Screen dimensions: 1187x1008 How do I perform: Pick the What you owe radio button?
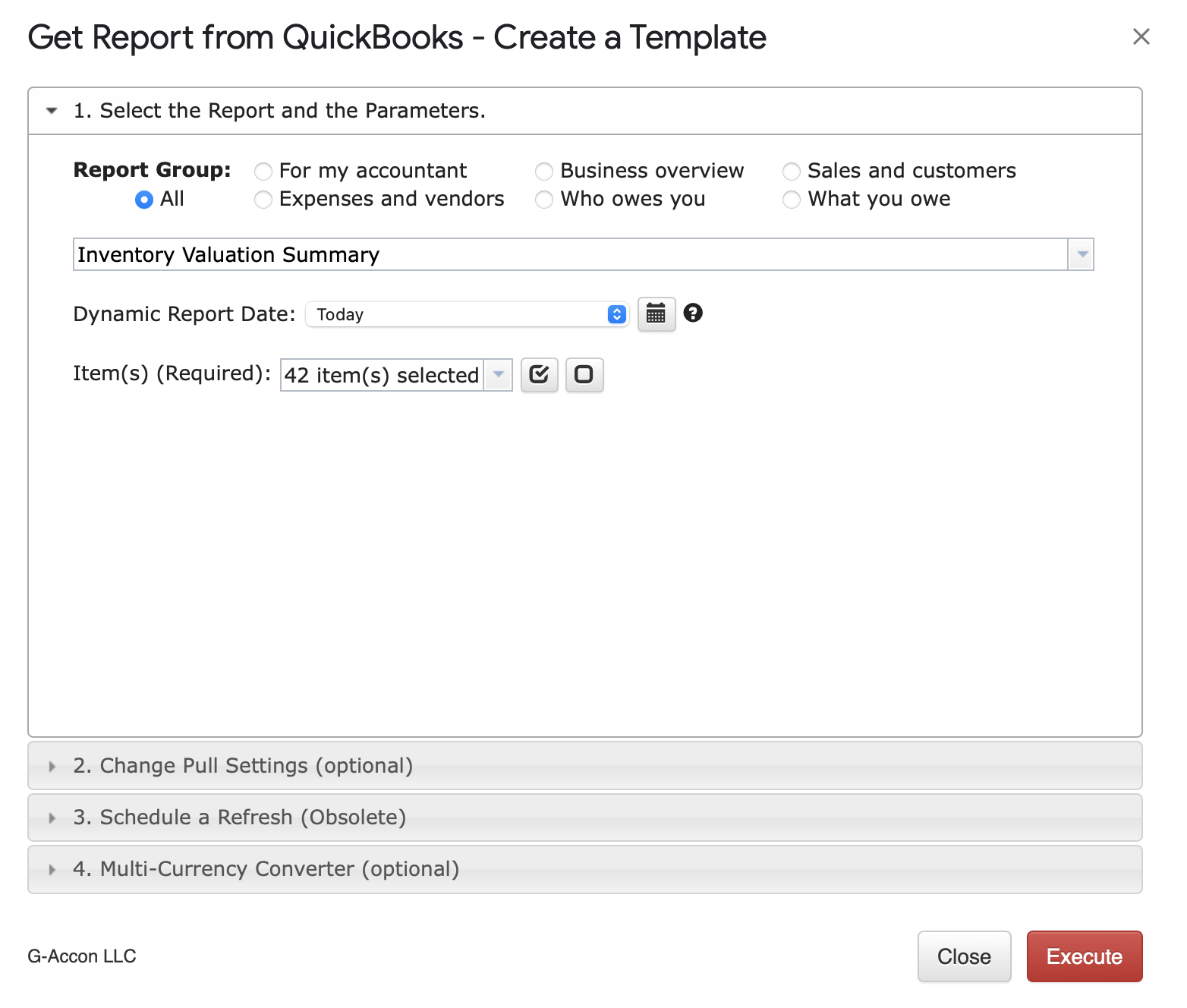[x=792, y=200]
